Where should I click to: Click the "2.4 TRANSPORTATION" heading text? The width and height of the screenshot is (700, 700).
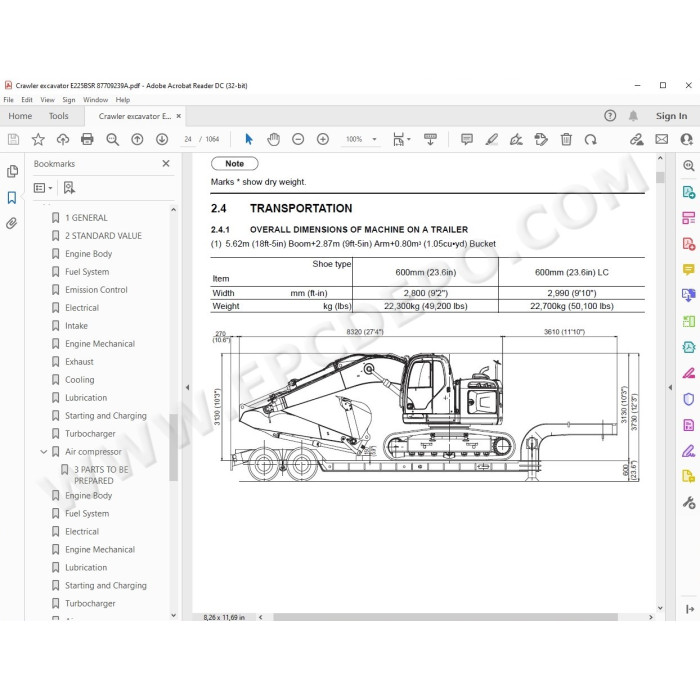click(x=281, y=208)
